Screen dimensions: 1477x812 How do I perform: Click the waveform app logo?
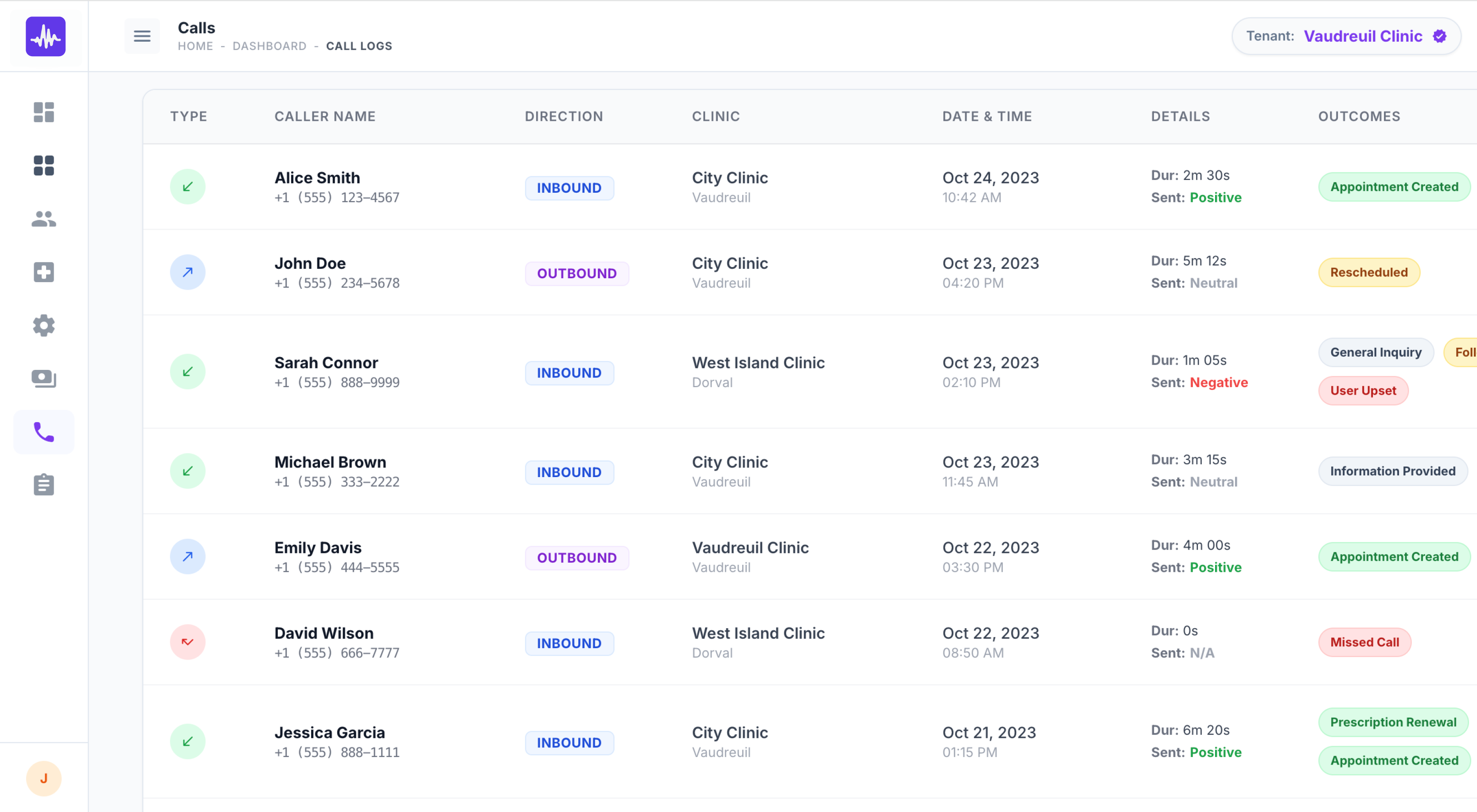[45, 37]
